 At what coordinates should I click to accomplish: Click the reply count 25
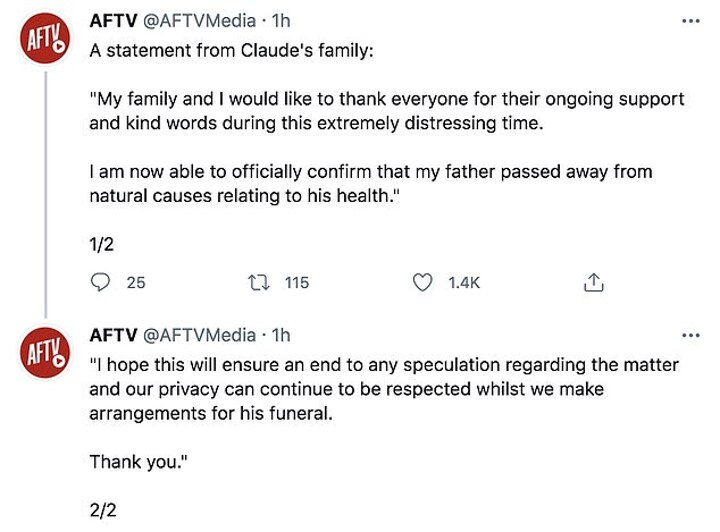(135, 283)
